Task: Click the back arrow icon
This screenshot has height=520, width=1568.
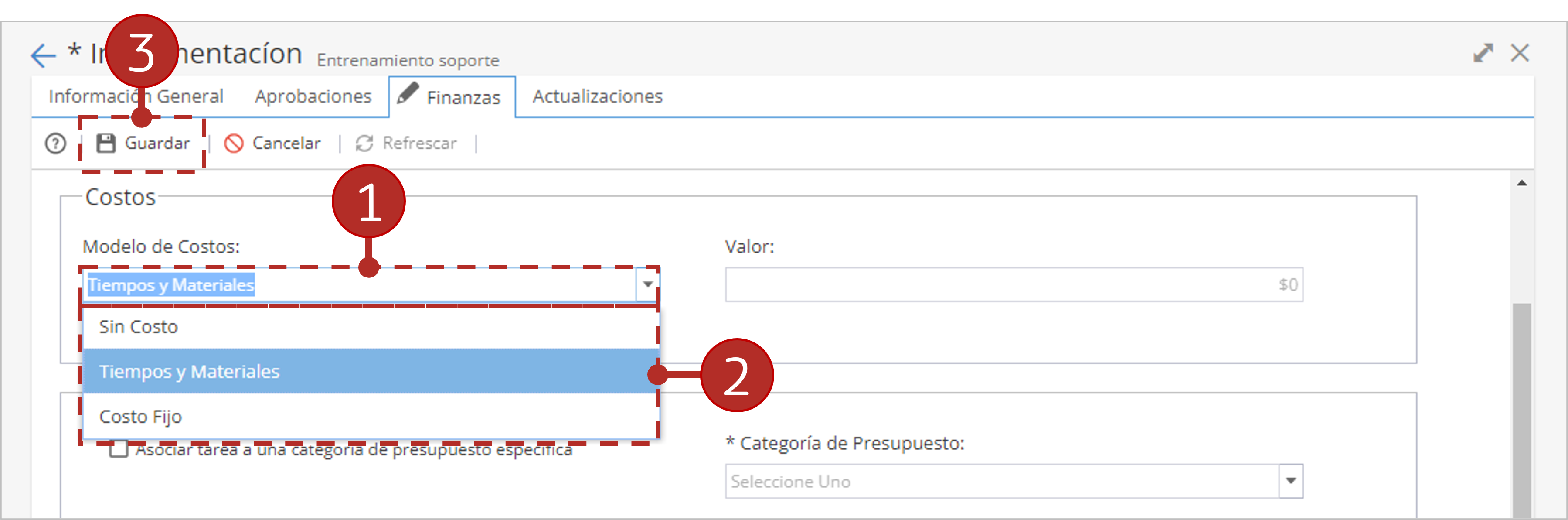Action: coord(43,55)
